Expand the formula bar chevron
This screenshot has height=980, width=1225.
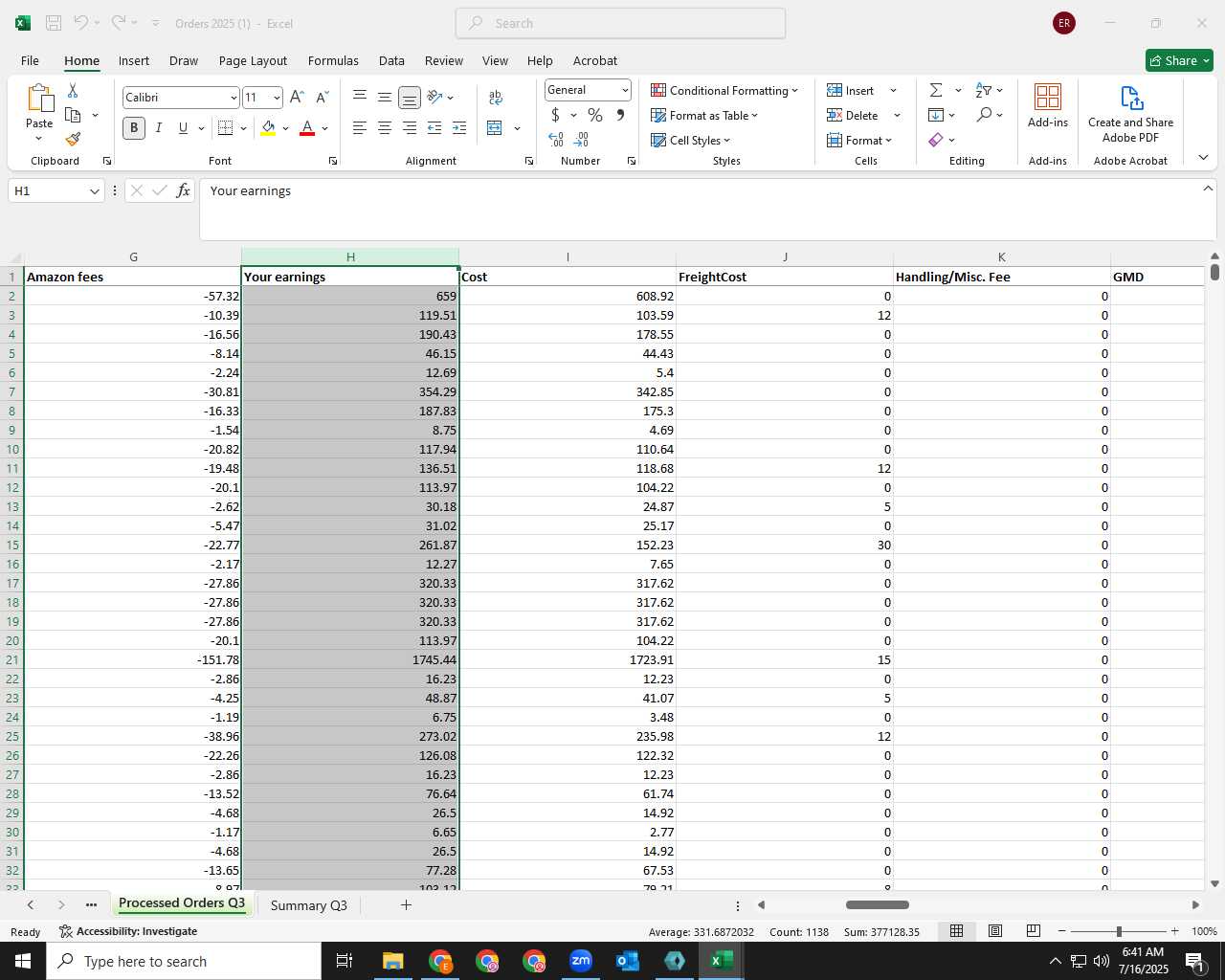pos(1208,189)
